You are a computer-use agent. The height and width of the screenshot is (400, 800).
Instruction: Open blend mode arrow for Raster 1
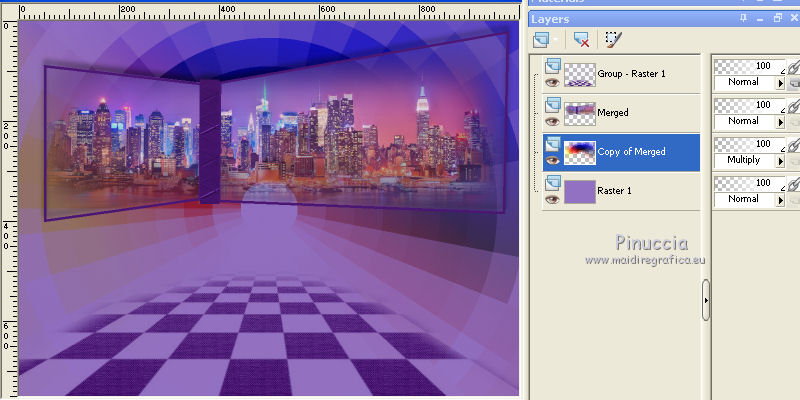780,200
